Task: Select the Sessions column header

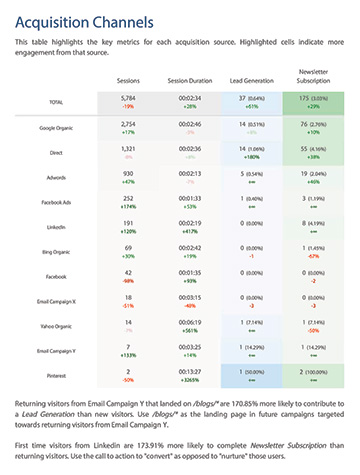Action: pos(128,81)
